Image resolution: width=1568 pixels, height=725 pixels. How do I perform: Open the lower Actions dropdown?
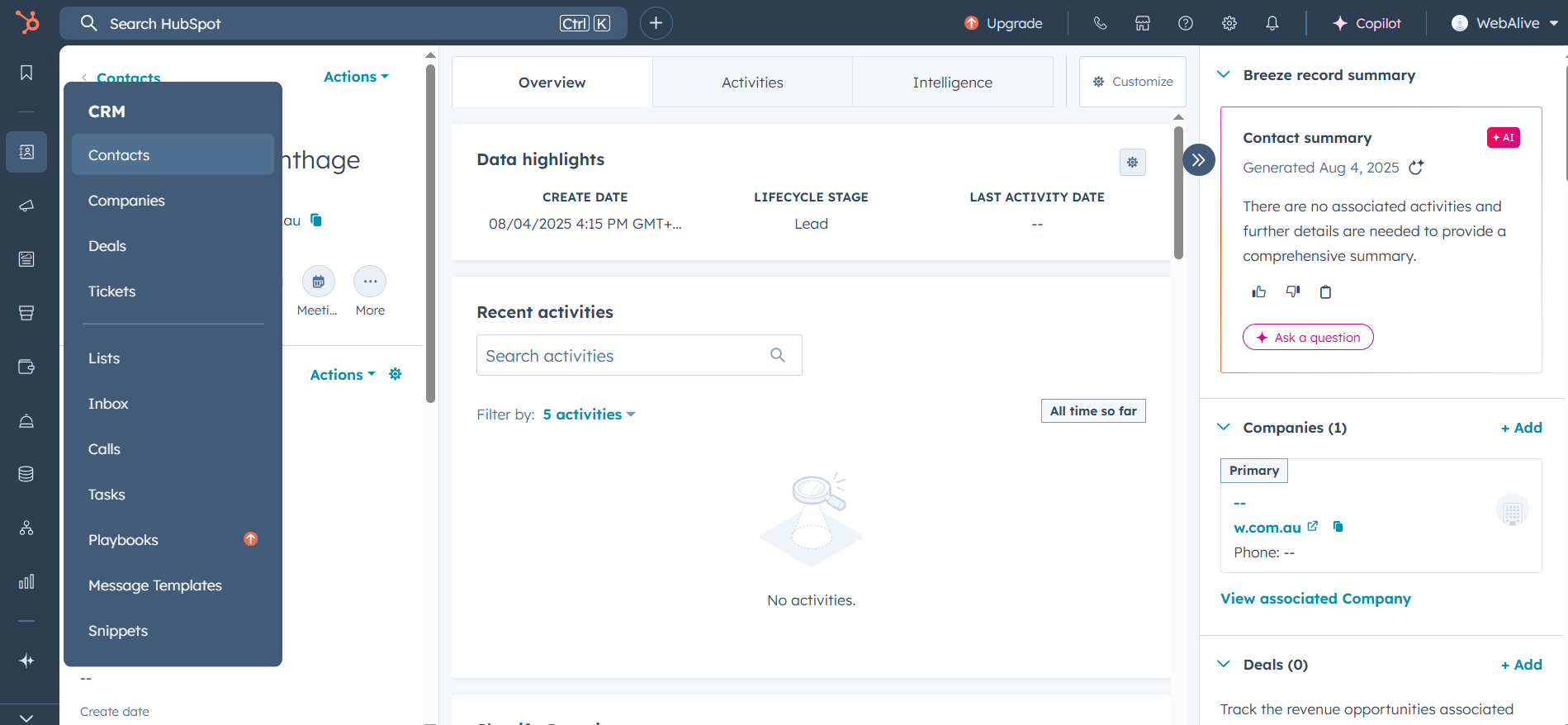tap(343, 375)
